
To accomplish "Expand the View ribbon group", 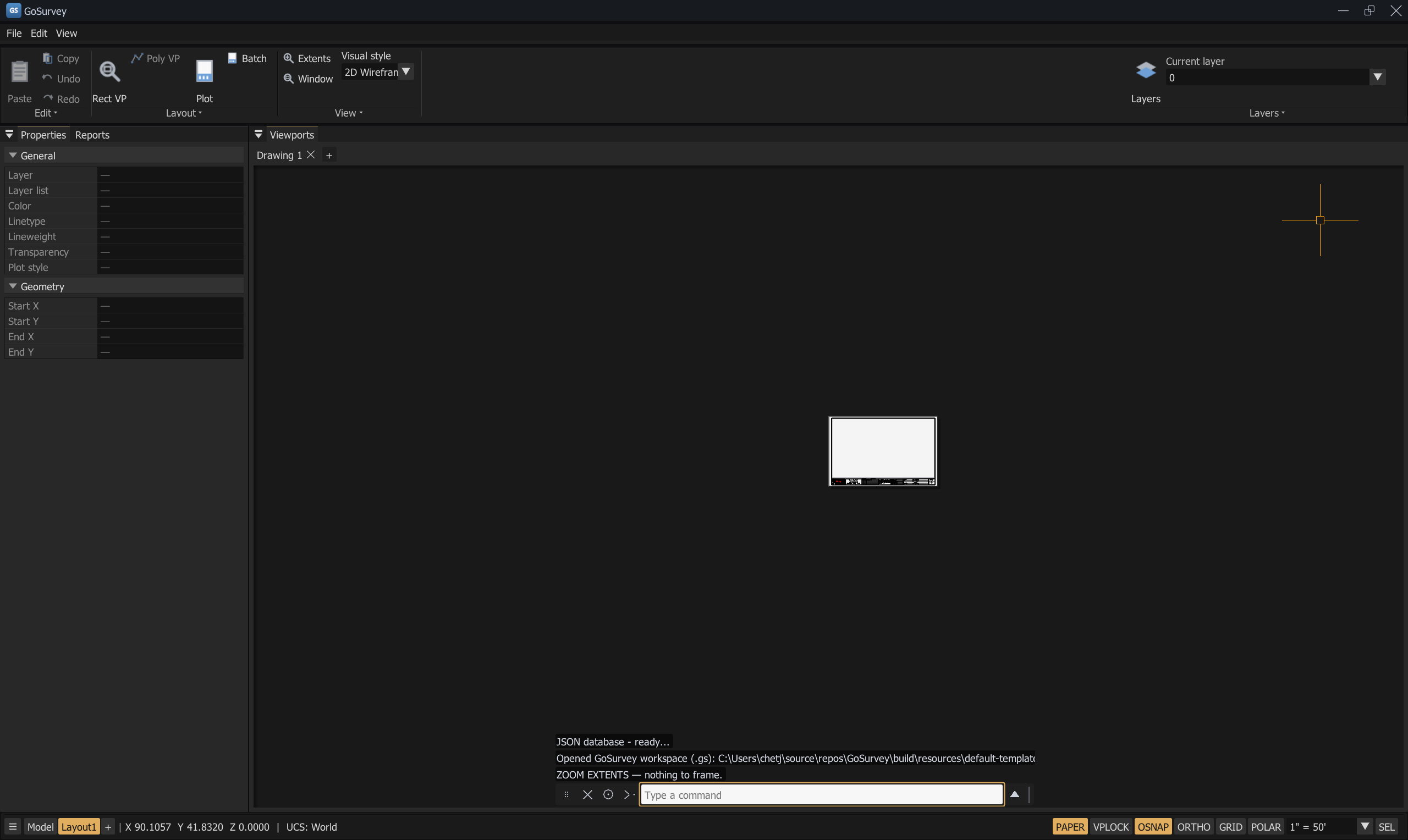I will coord(348,113).
